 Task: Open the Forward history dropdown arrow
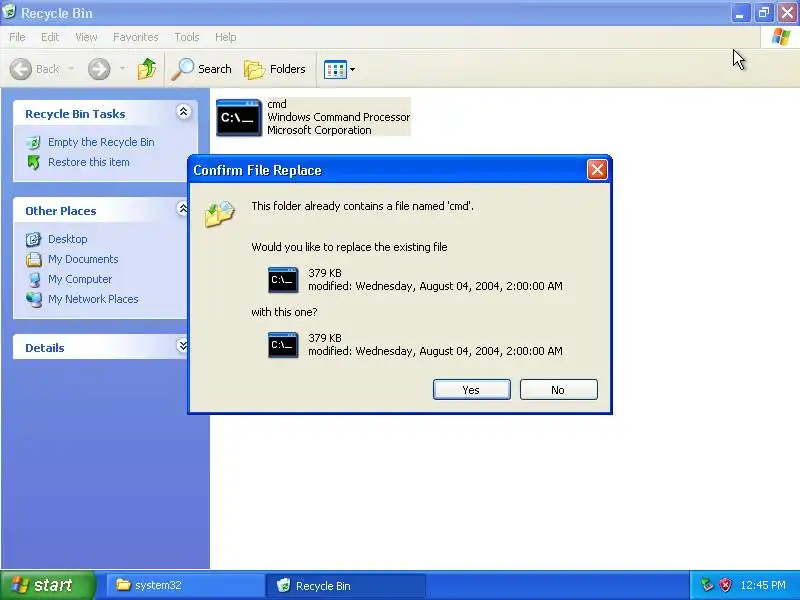[x=122, y=69]
